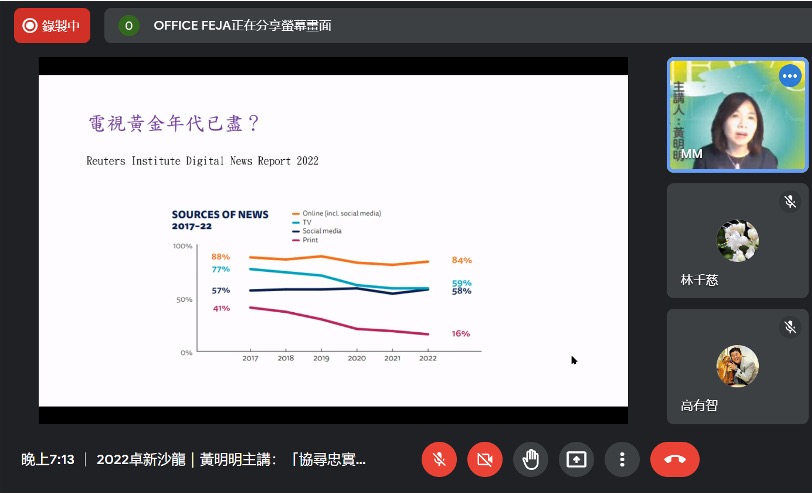Image resolution: width=812 pixels, height=494 pixels.
Task: Click the 2020 axis label
Action: 357,358
